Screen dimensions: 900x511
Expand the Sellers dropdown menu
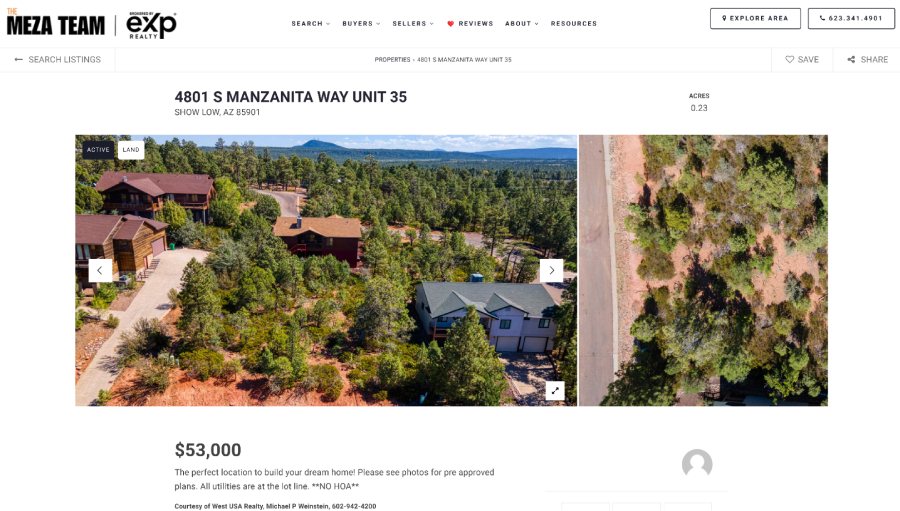click(x=413, y=24)
